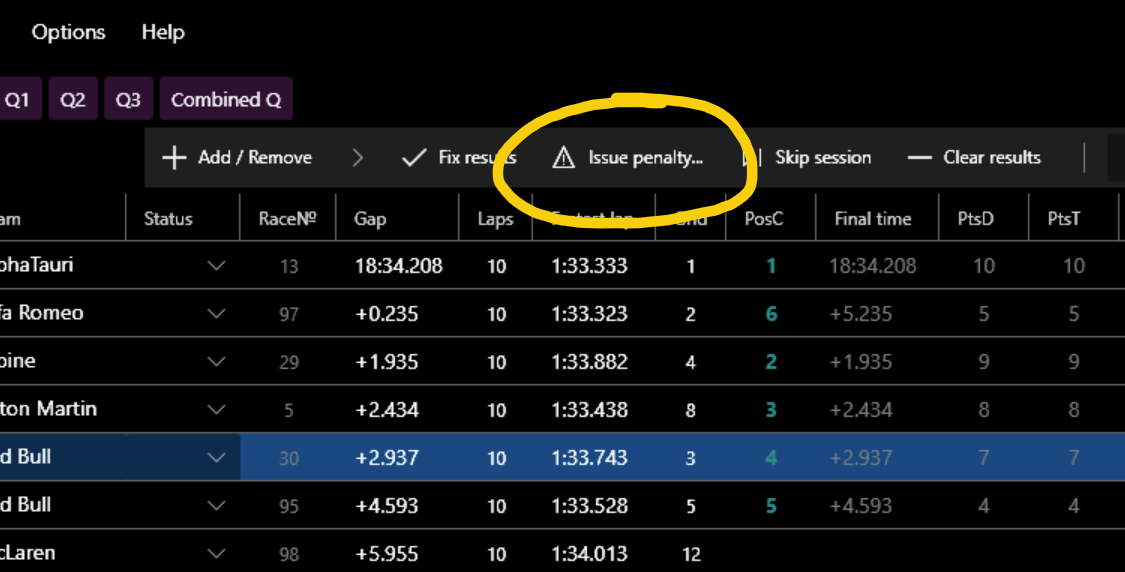Image resolution: width=1125 pixels, height=572 pixels.
Task: Click the Laps column header
Action: point(496,219)
